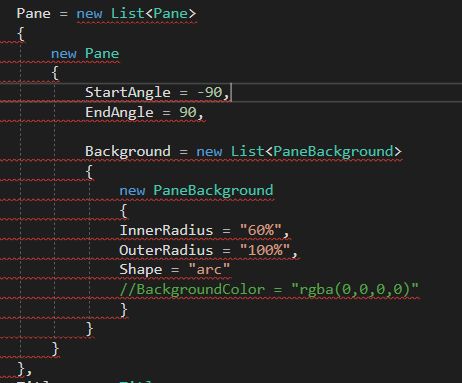Click the closing brace with comma "},"
Viewport: 462px width, 383px height.
click(x=25, y=369)
